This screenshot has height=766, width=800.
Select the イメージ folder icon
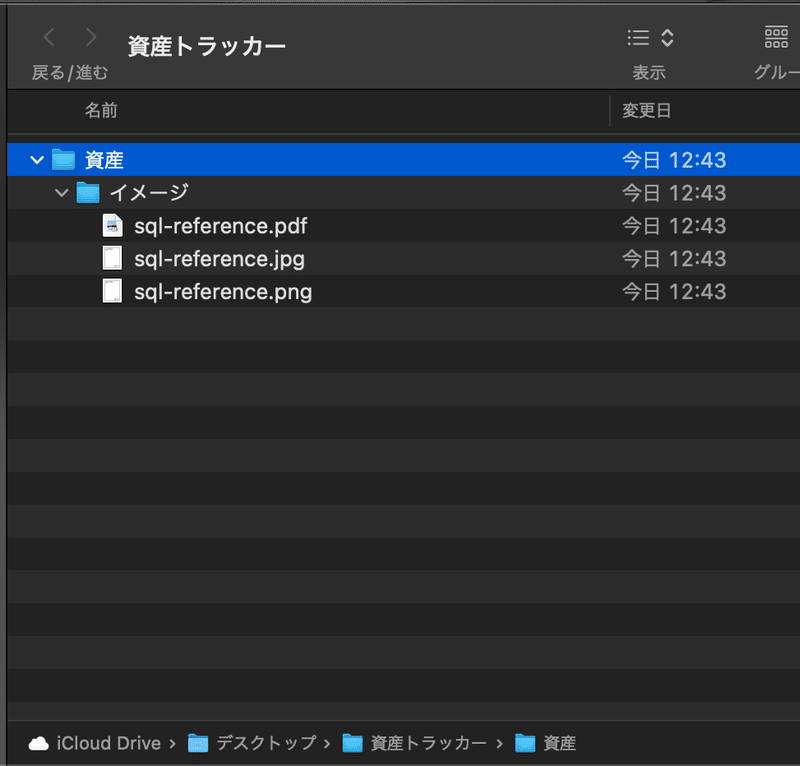coord(88,193)
